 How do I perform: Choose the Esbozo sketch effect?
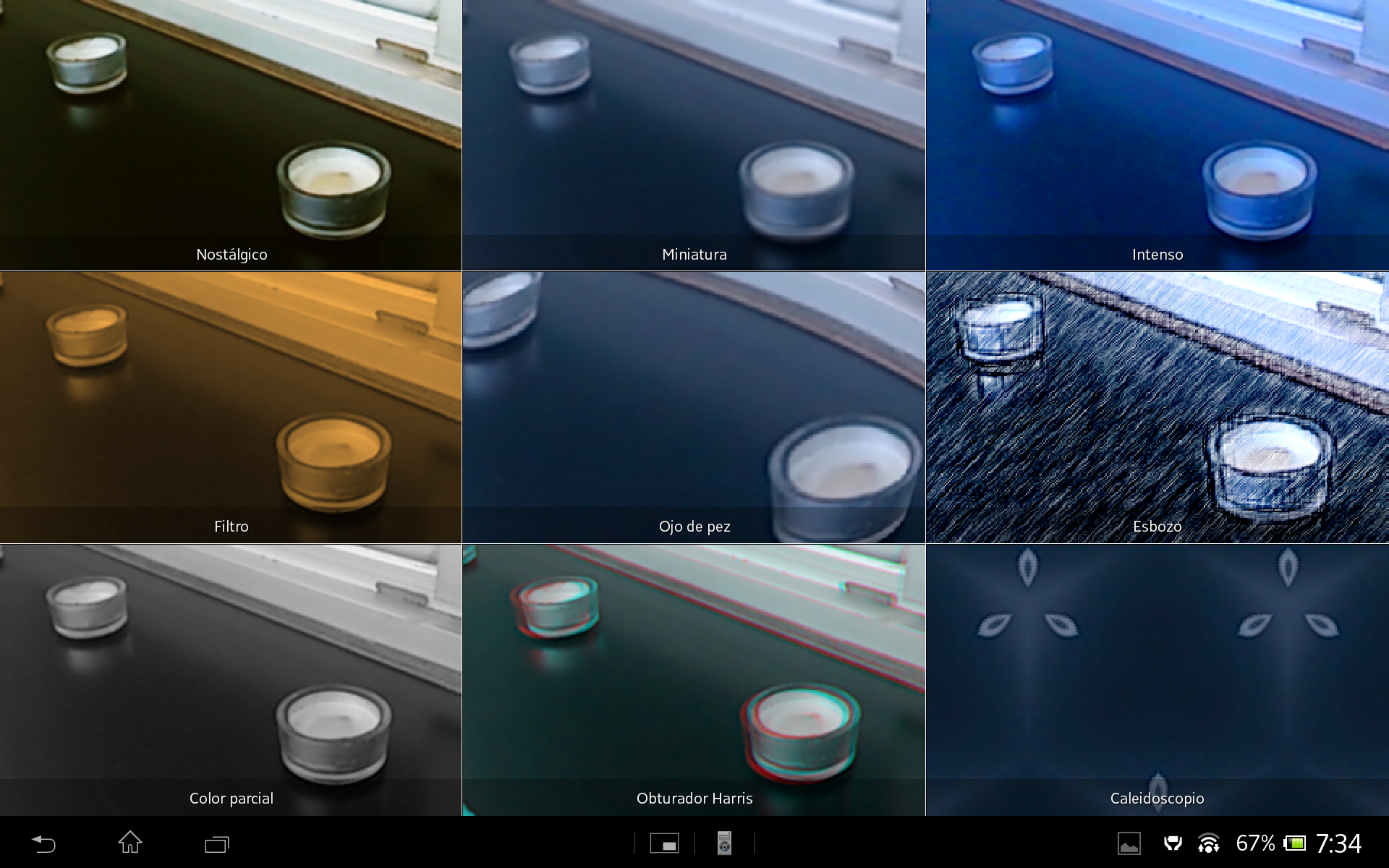[1157, 407]
